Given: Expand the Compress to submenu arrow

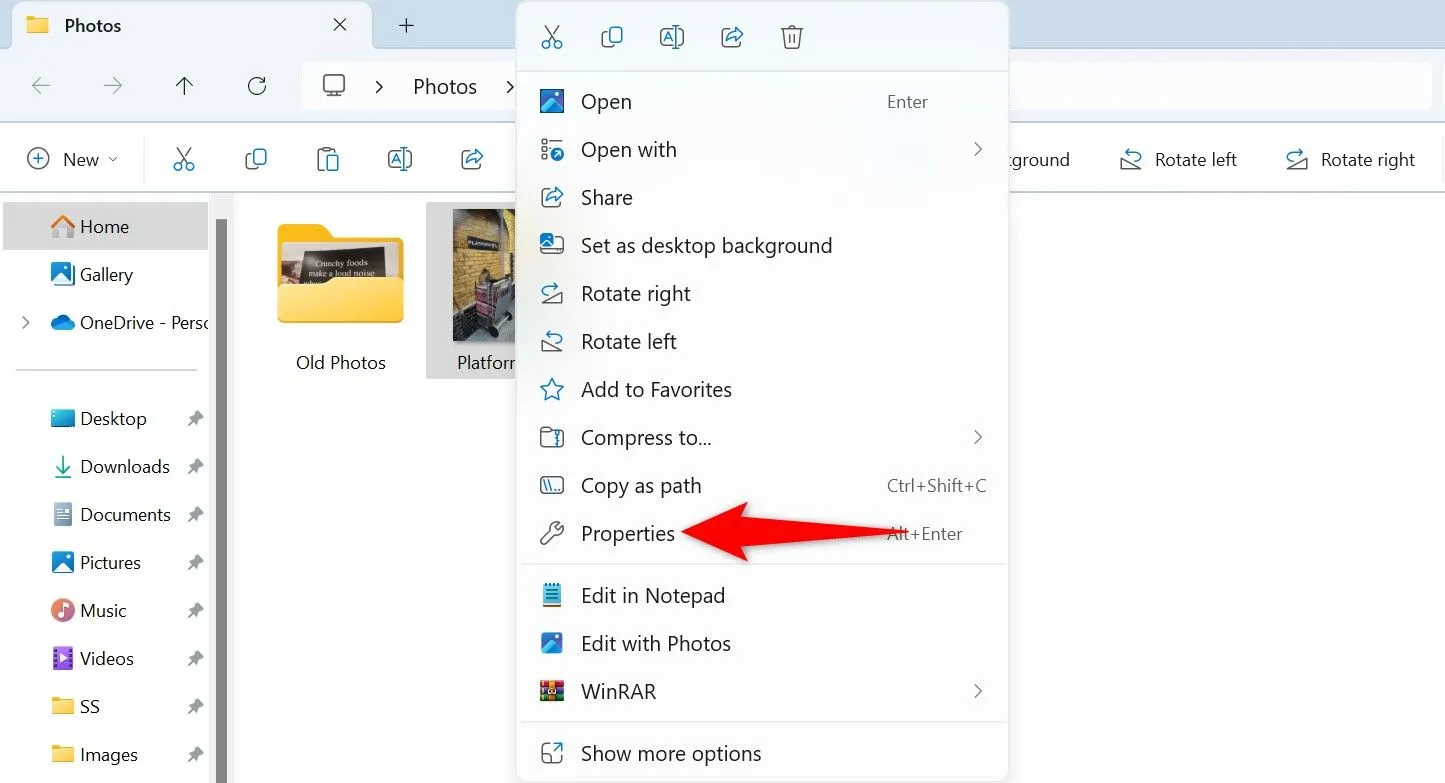Looking at the screenshot, I should 977,437.
